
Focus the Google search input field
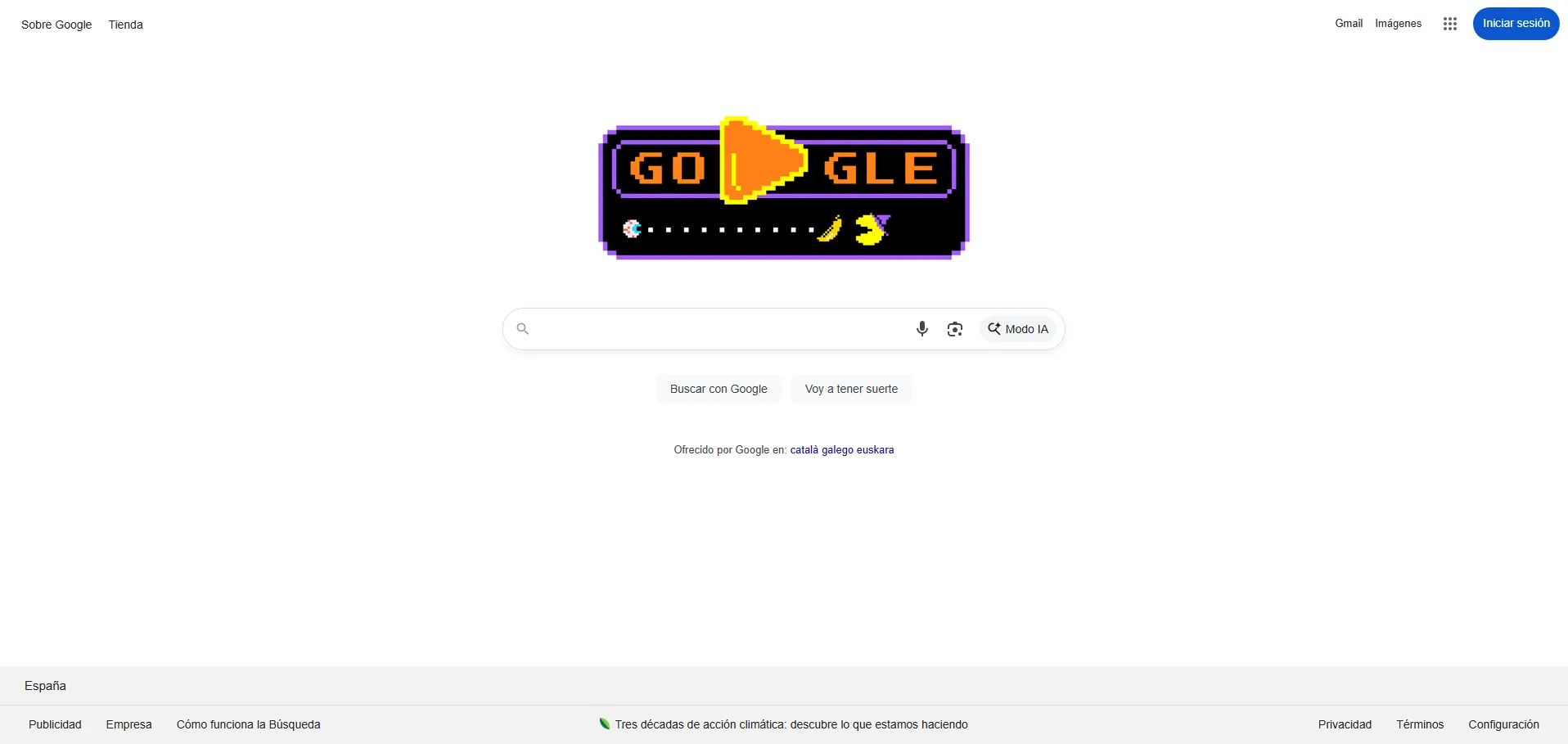pos(720,329)
